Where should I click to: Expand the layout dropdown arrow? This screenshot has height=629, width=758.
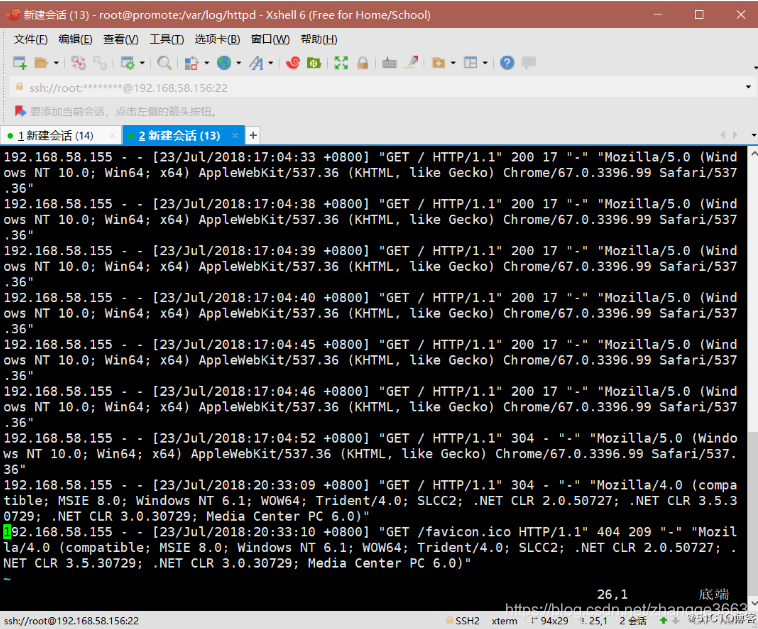[485, 63]
